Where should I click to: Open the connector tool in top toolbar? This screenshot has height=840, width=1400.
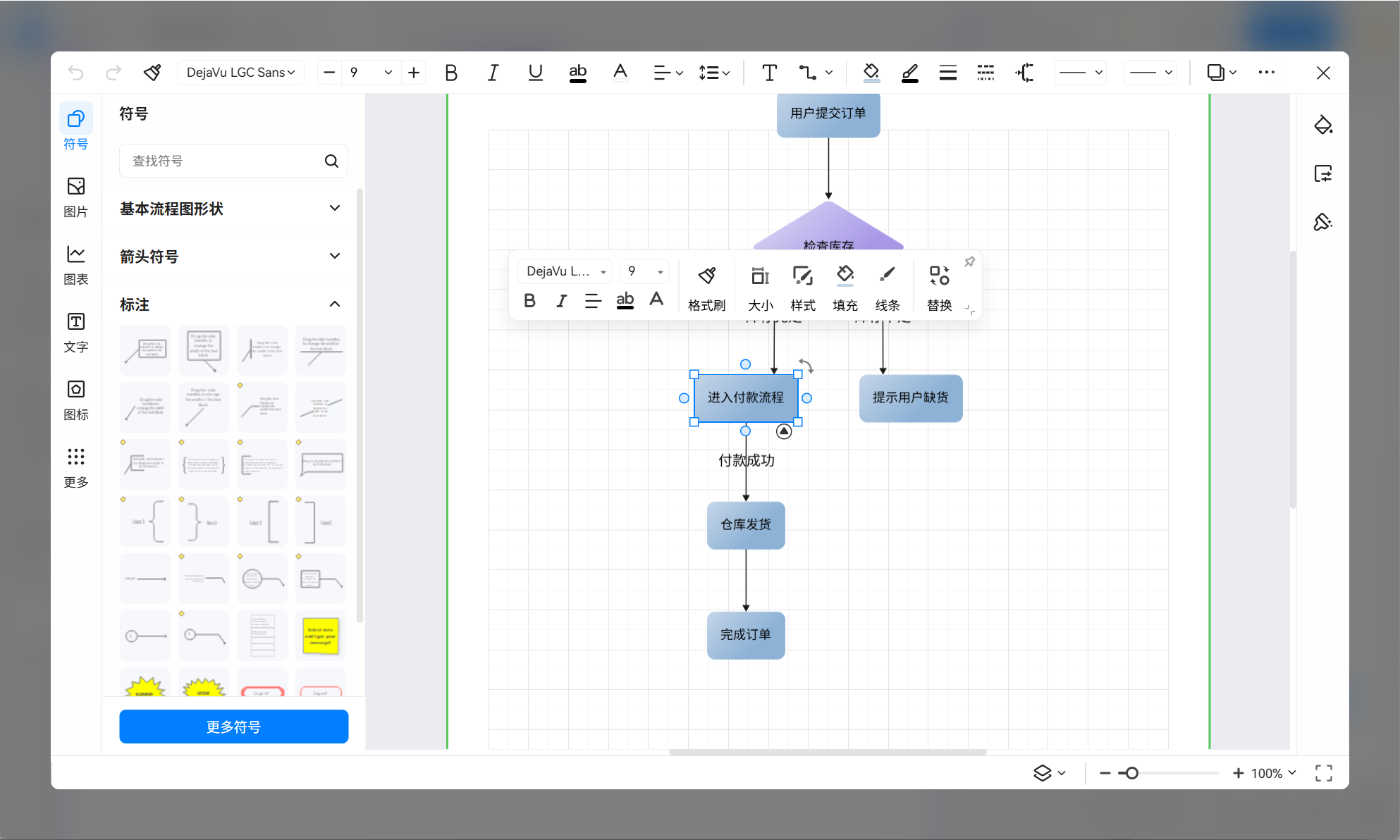(816, 73)
